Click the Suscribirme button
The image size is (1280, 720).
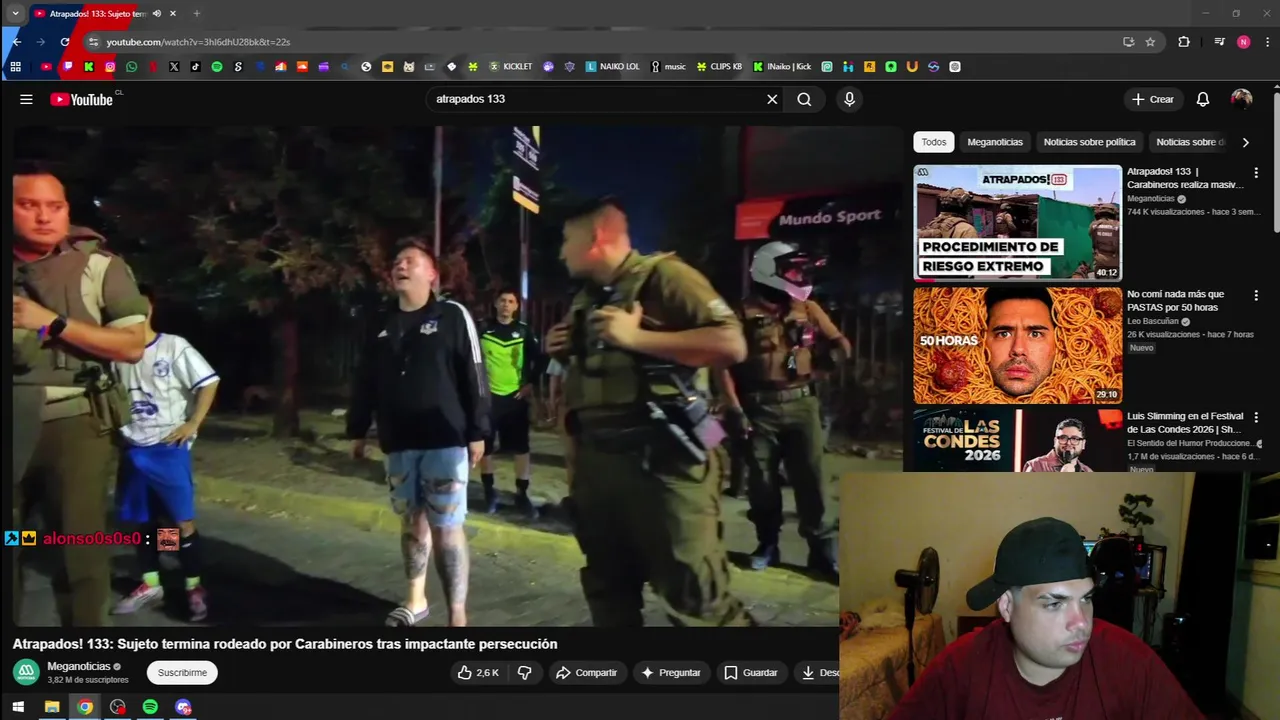(182, 672)
